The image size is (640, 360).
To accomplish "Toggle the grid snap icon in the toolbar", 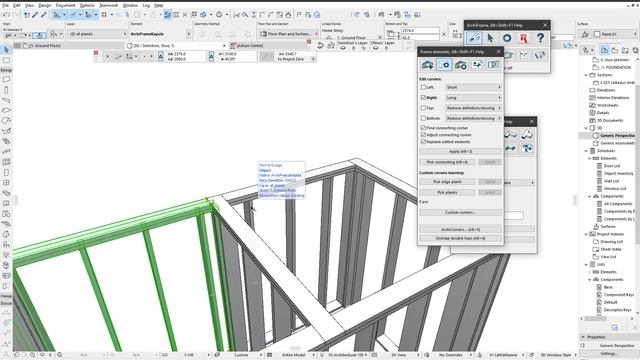I will tap(104, 15).
